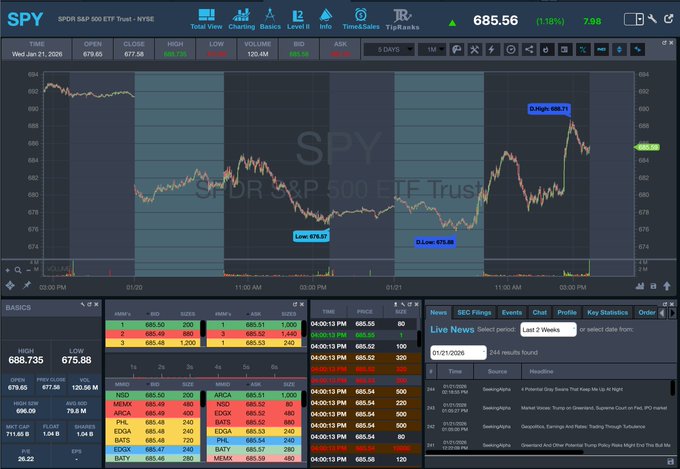
Task: Click the D.Low 675.88 chart marker
Action: (x=435, y=242)
